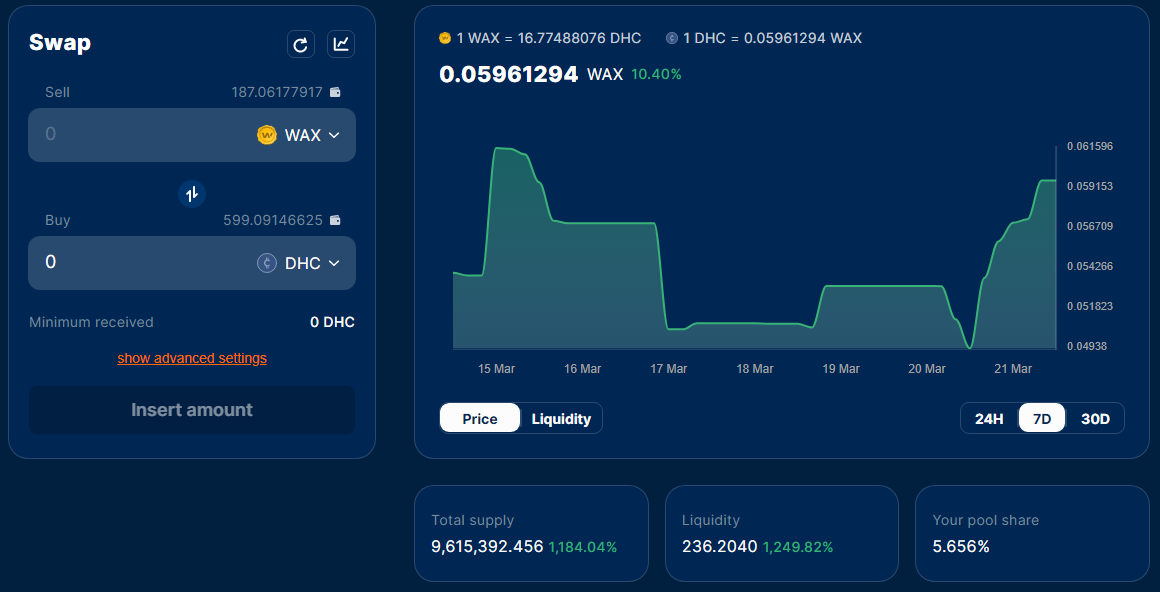Click the WAX icon in chart header
1160x592 pixels.
(x=445, y=38)
